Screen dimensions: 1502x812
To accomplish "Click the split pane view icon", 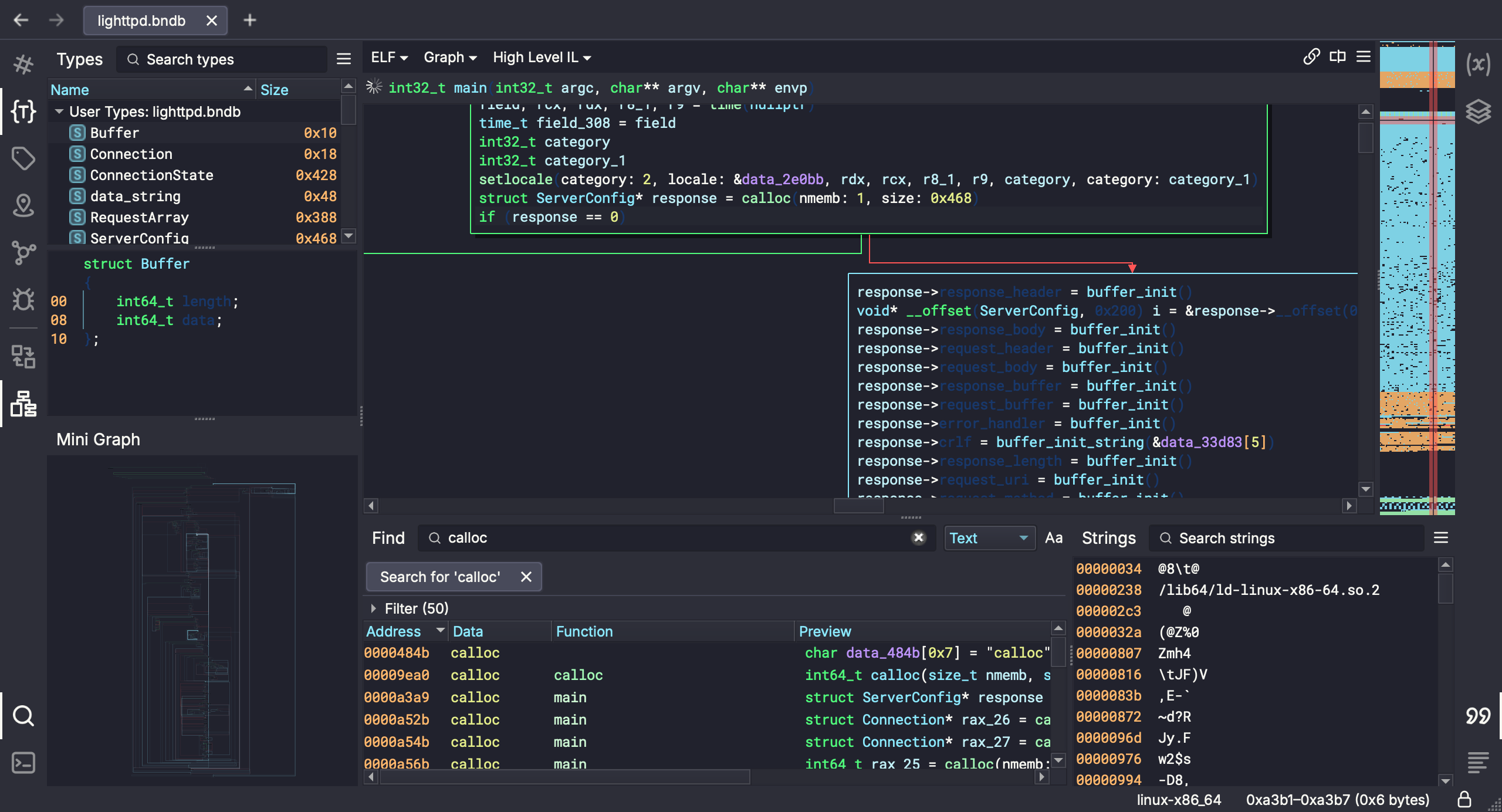I will click(1338, 57).
